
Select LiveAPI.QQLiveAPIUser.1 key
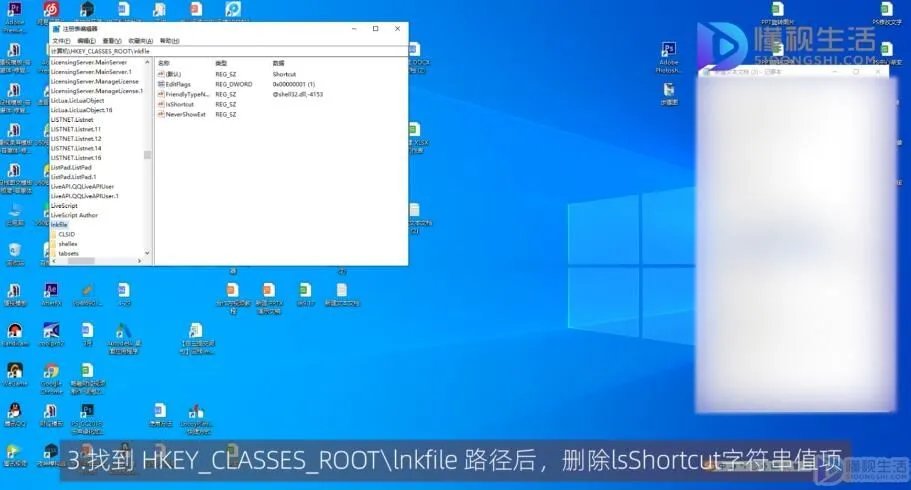coord(85,196)
